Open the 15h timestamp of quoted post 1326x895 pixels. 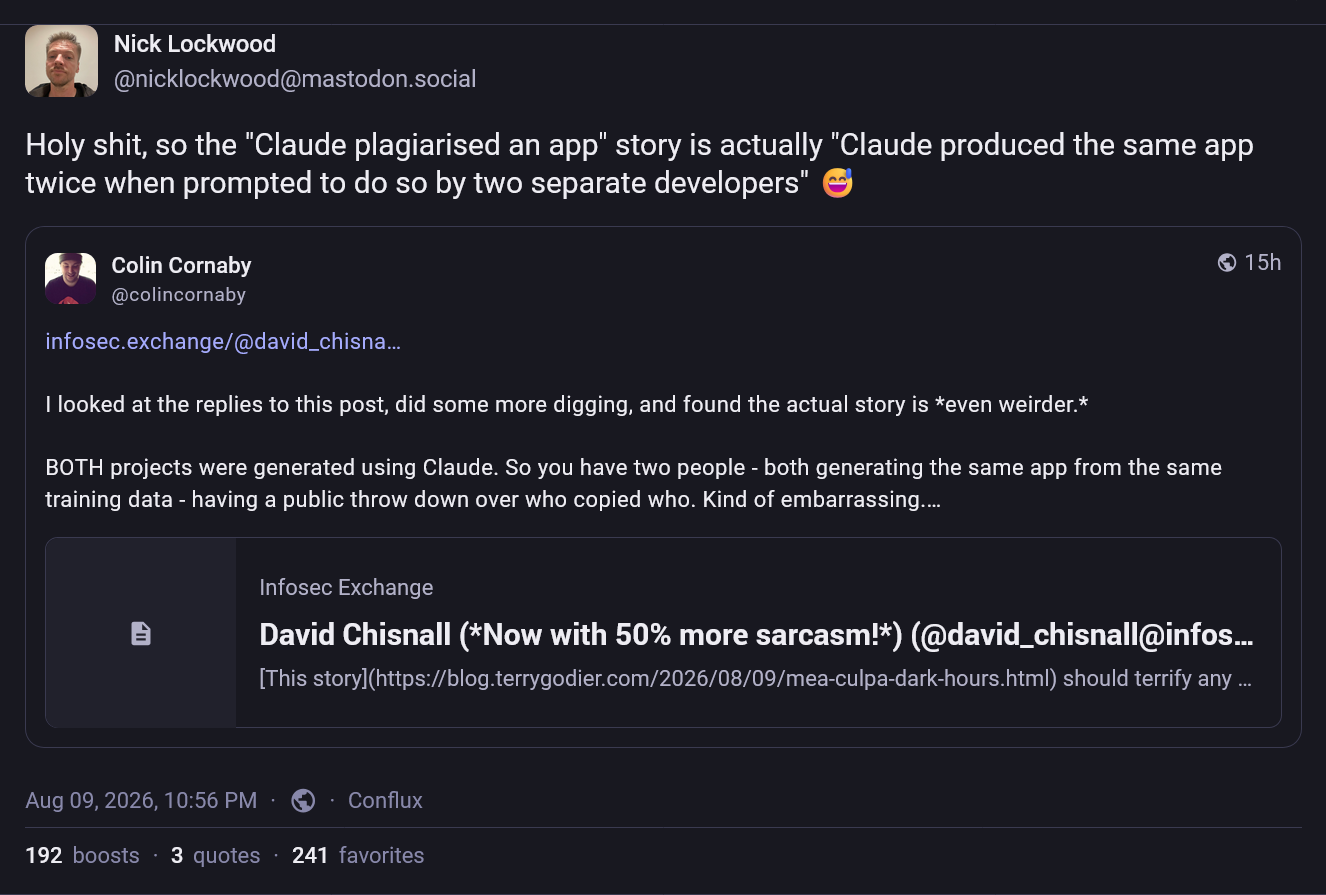(x=1262, y=262)
